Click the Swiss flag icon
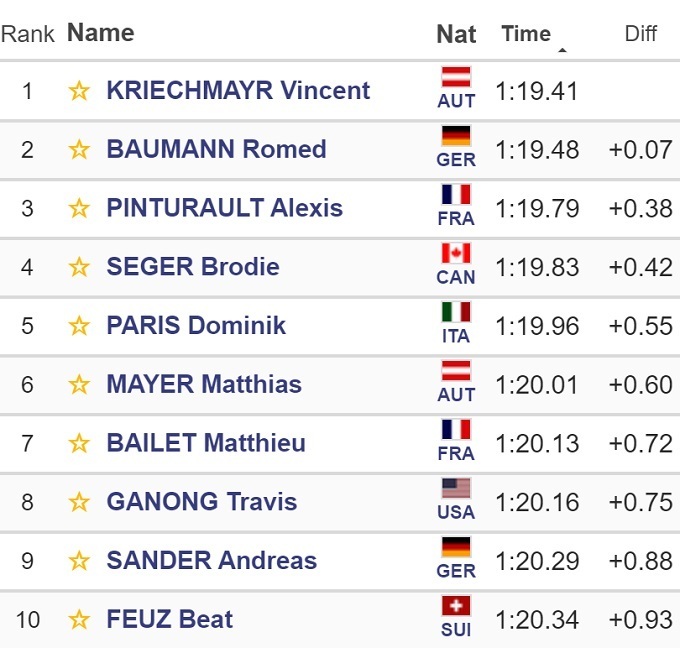Screen dimensions: 680x648 pyautogui.click(x=456, y=606)
